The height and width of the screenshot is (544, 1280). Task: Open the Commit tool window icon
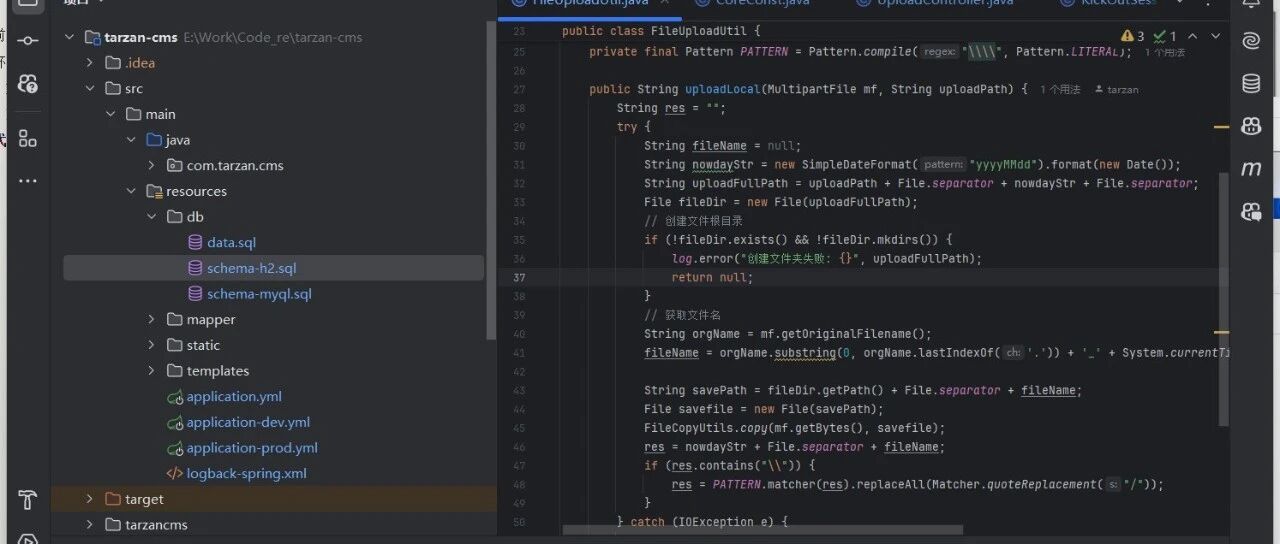(x=28, y=40)
